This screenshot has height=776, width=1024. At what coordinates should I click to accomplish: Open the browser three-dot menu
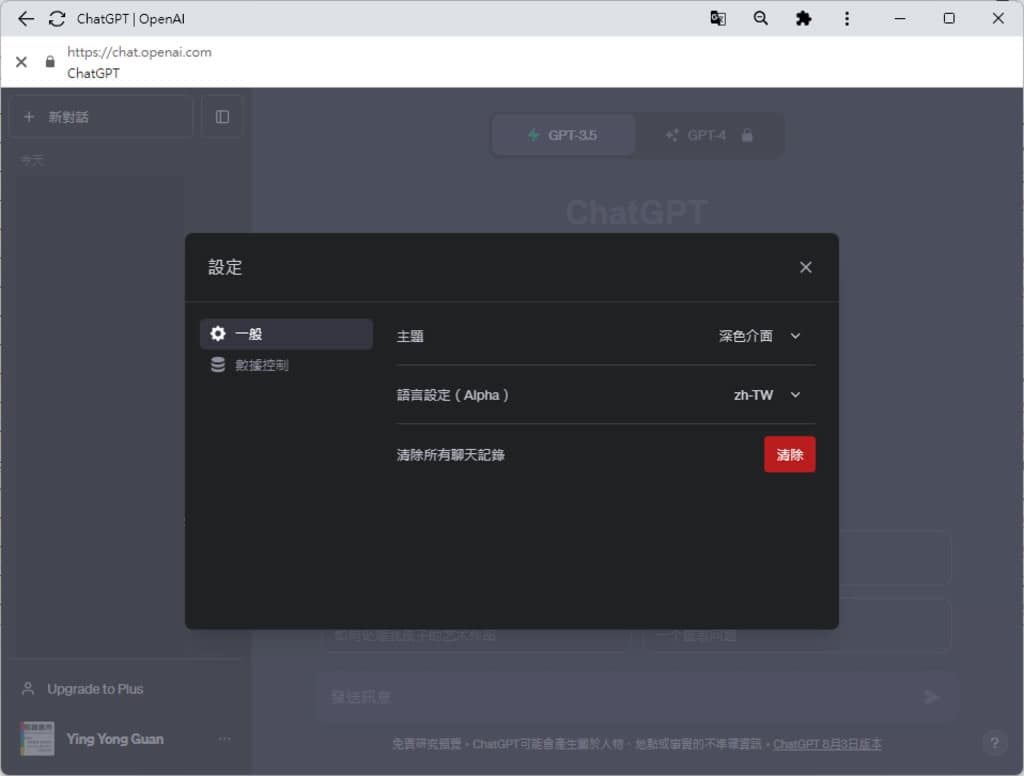[x=846, y=18]
